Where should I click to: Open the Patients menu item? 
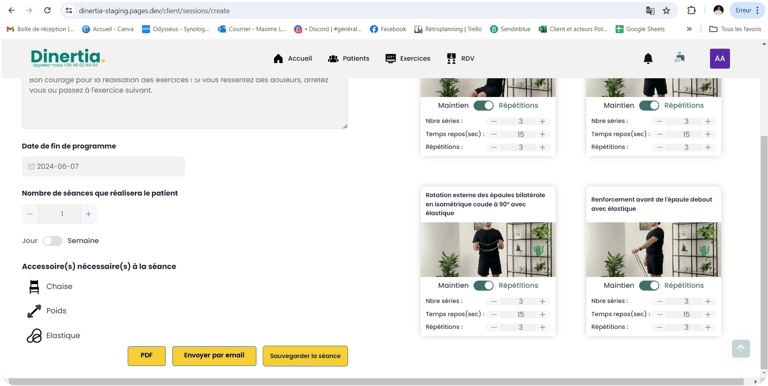349,59
